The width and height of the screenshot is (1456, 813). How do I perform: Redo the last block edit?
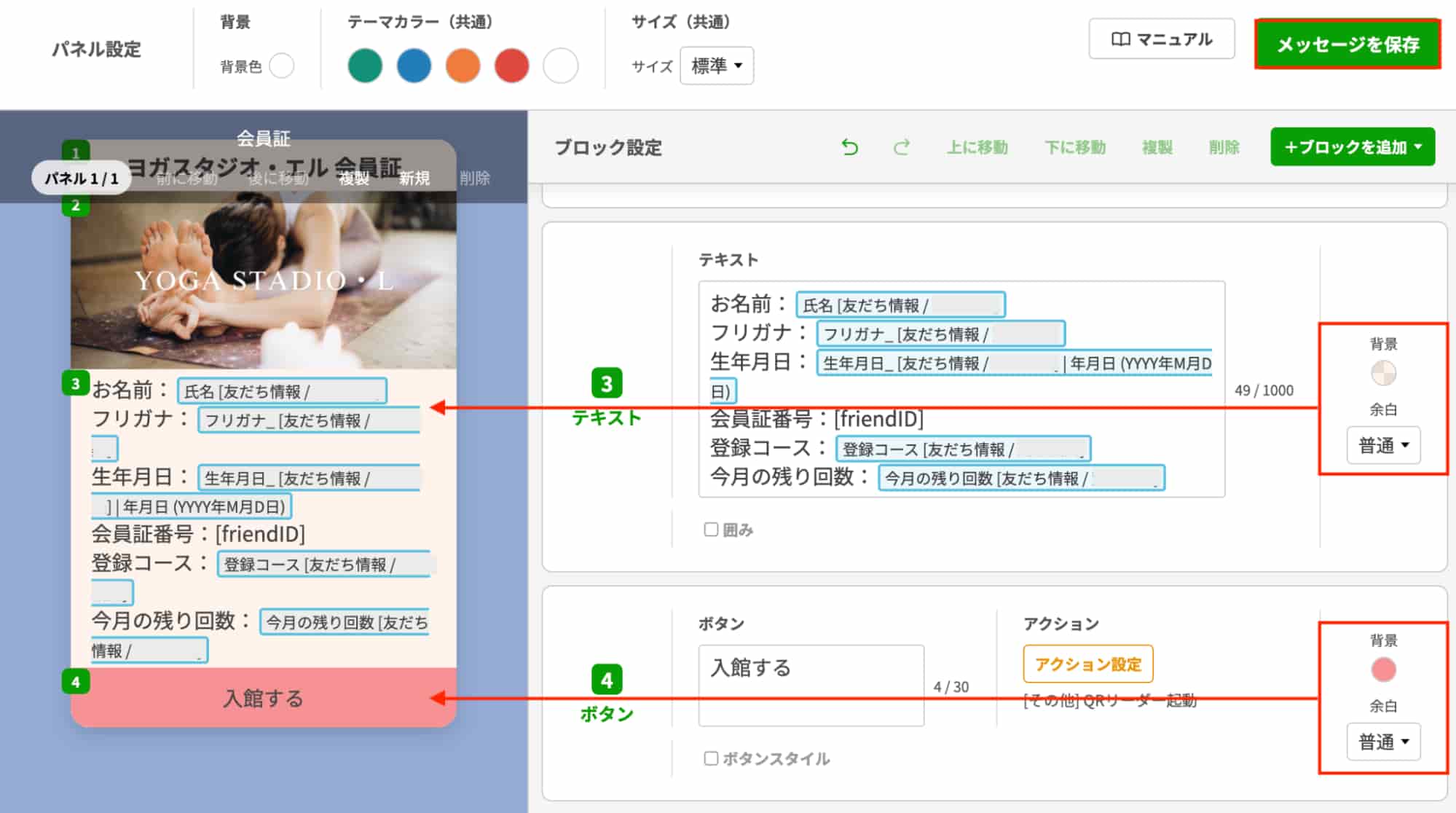click(x=902, y=147)
